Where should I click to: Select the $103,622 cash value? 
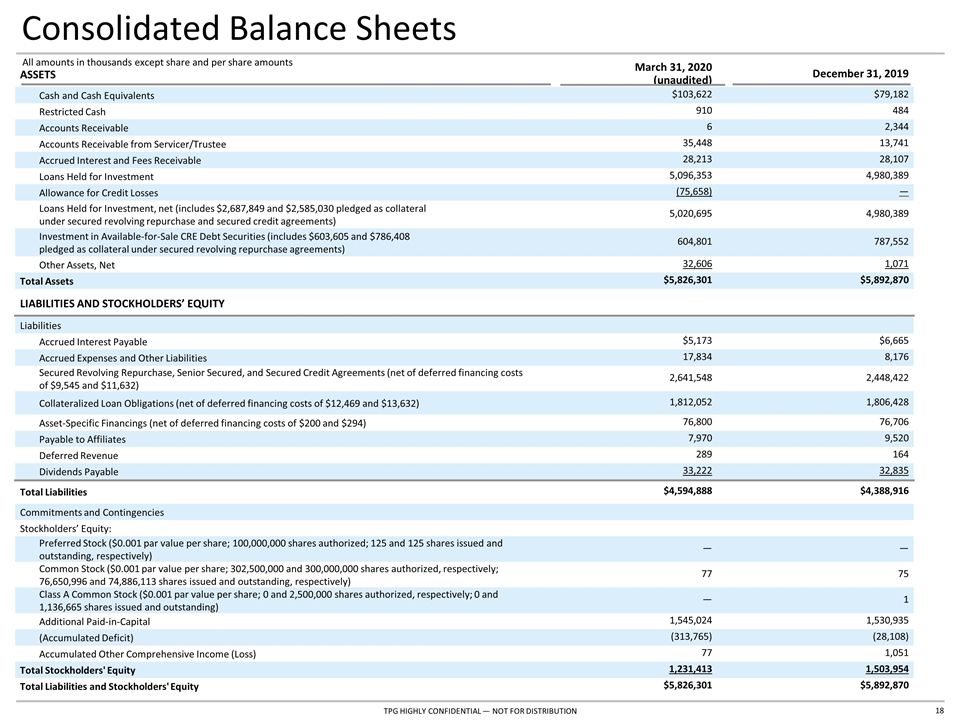(692, 94)
